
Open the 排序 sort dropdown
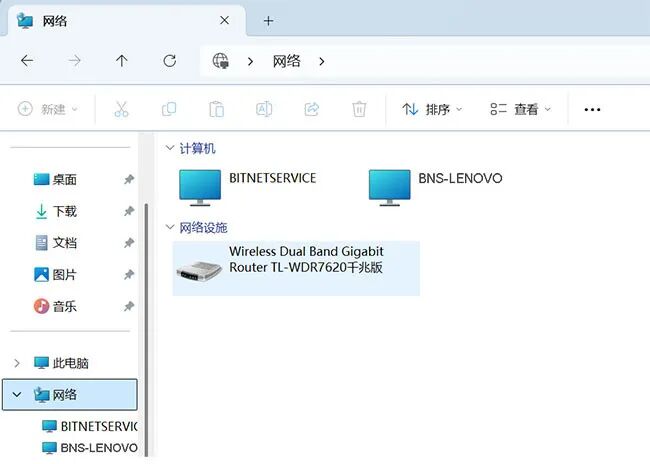pyautogui.click(x=432, y=109)
